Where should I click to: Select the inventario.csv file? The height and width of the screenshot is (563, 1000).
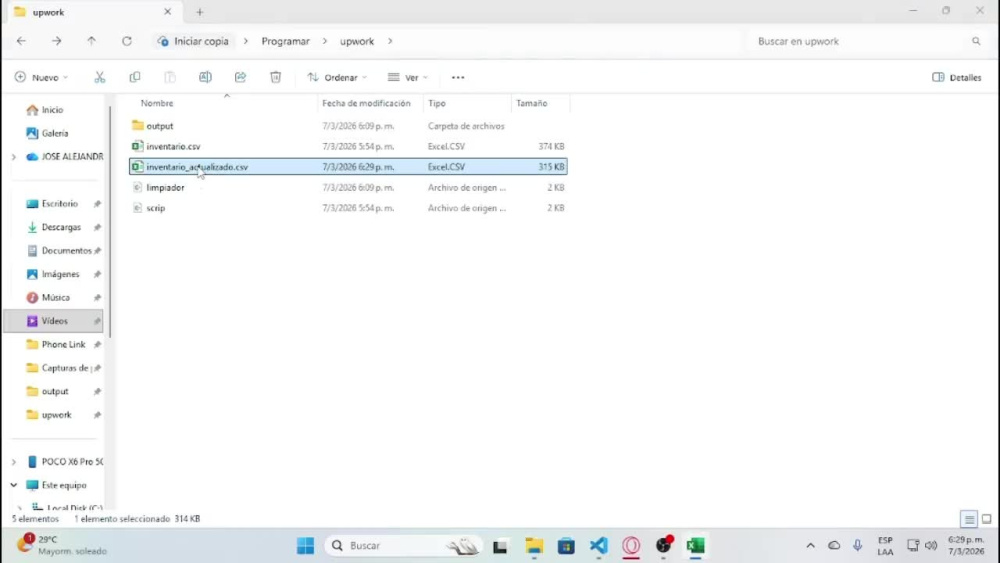(x=348, y=146)
